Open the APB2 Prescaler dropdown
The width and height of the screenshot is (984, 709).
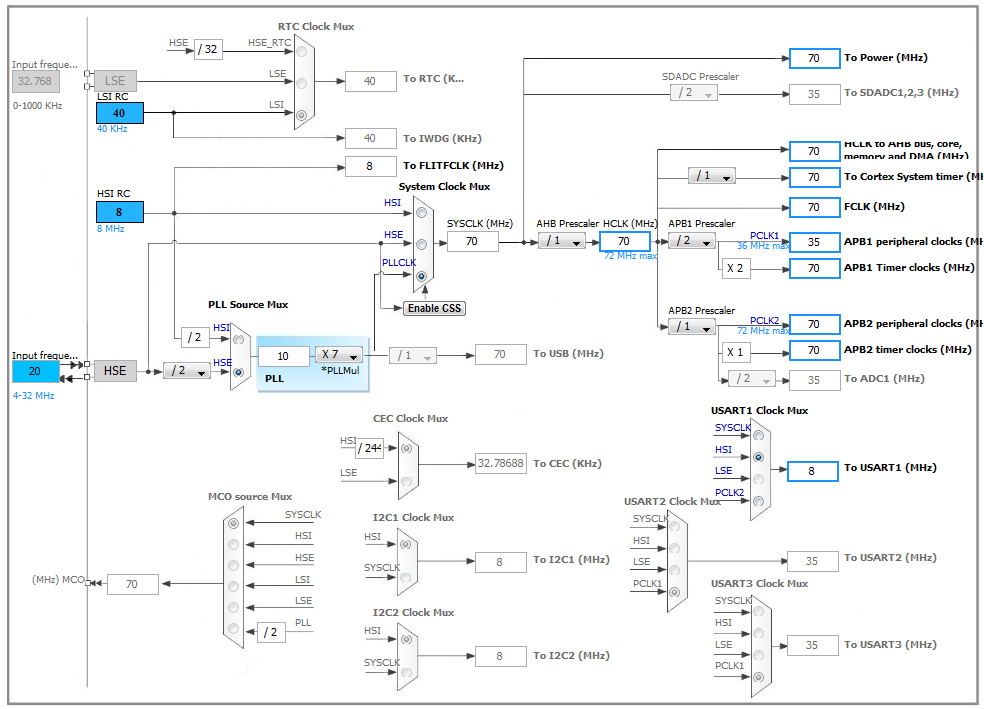pos(692,327)
